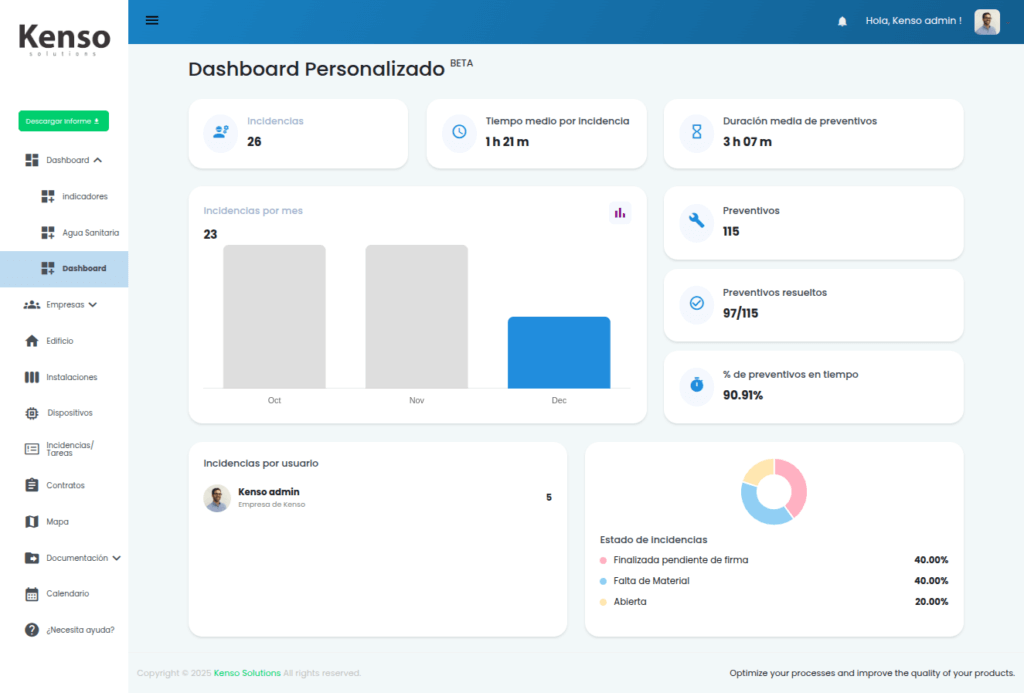Open Contratos in the sidebar

(x=65, y=485)
